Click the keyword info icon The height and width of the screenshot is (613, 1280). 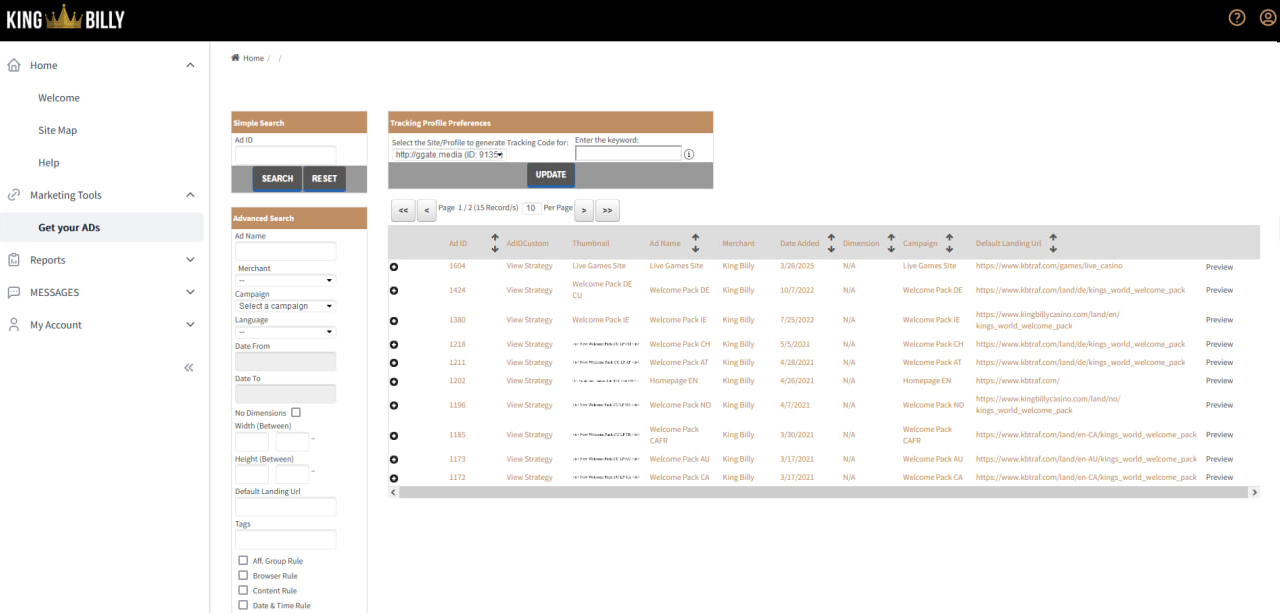[689, 154]
